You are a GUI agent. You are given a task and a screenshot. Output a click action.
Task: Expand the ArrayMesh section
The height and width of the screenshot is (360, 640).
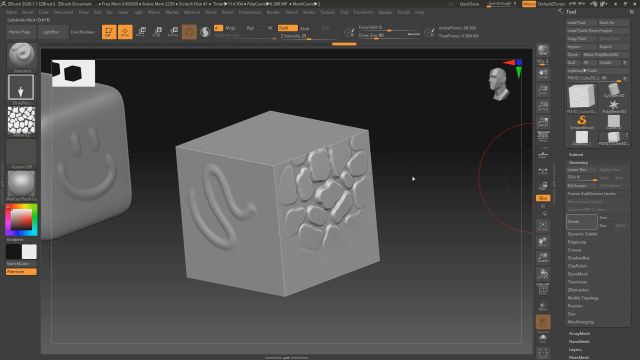pos(579,333)
